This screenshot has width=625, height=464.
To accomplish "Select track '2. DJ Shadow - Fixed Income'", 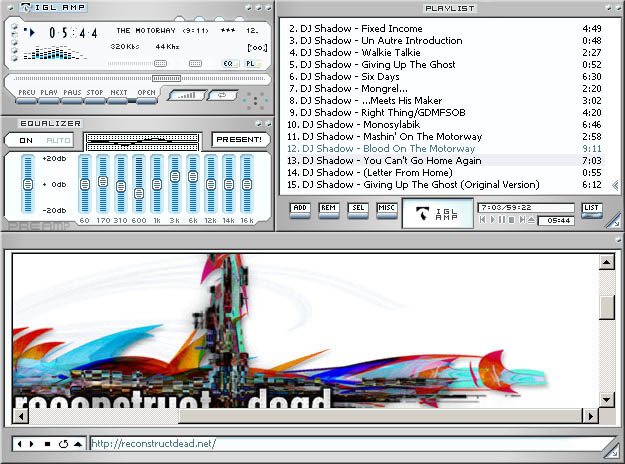I will 445,29.
